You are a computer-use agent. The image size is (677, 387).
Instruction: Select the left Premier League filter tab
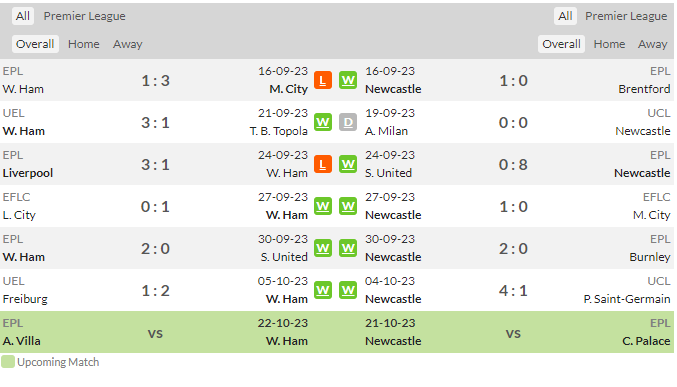tap(85, 16)
